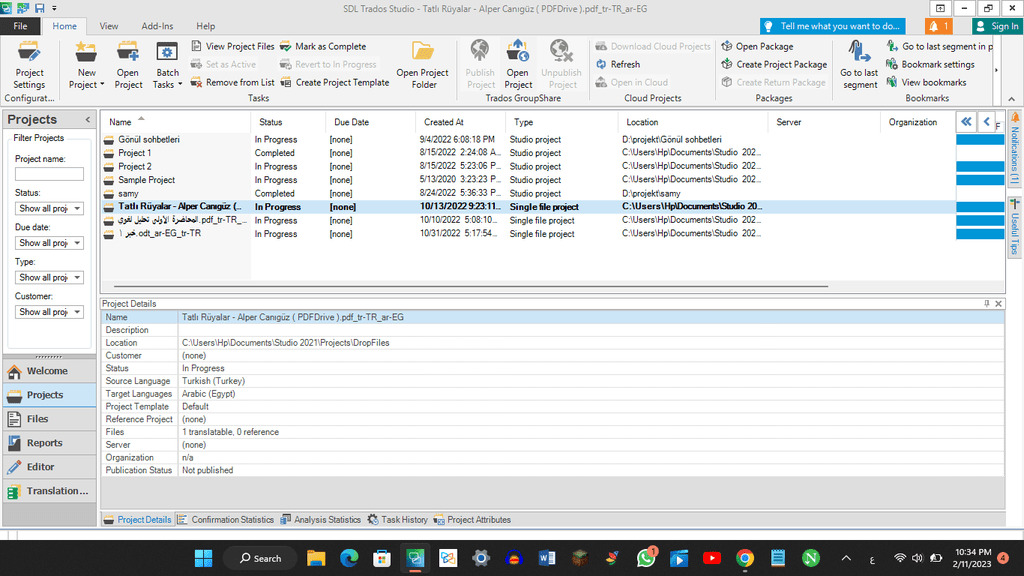Click the notifications bell icon
Image resolution: width=1024 pixels, height=576 pixels.
(x=939, y=26)
